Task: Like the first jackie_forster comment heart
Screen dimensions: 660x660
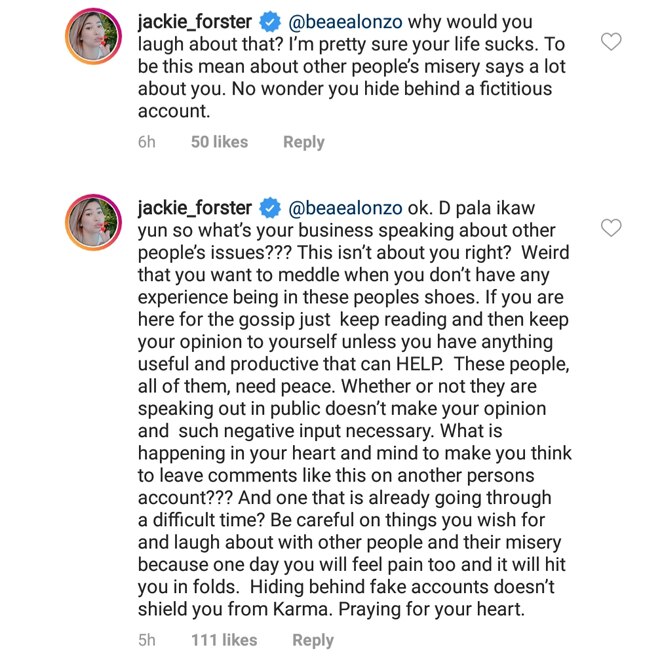Action: coord(611,42)
